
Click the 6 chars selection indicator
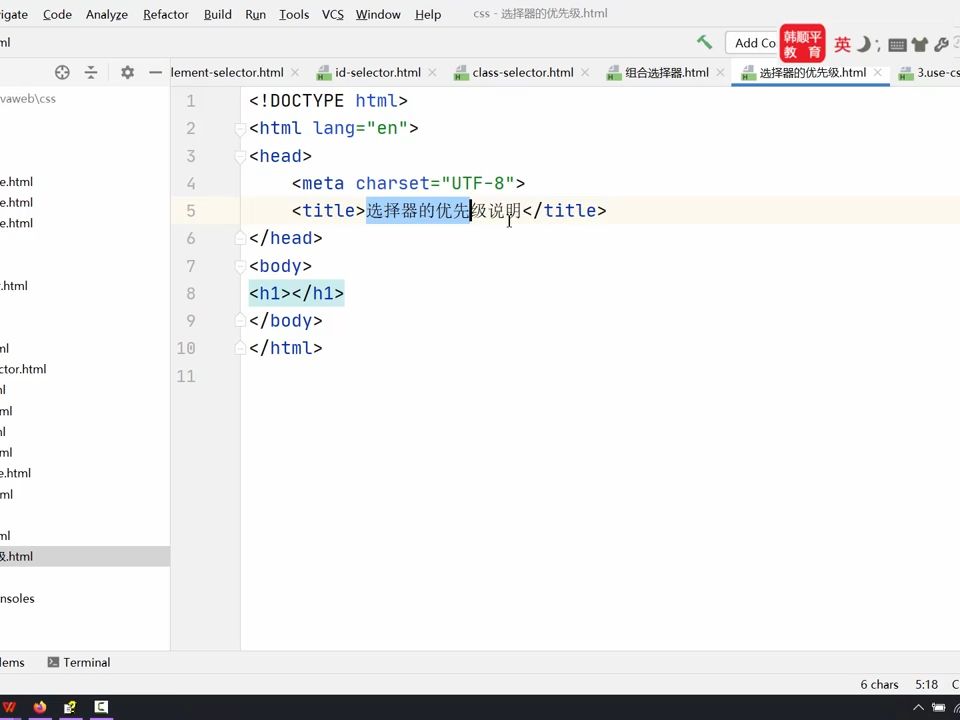tap(879, 684)
